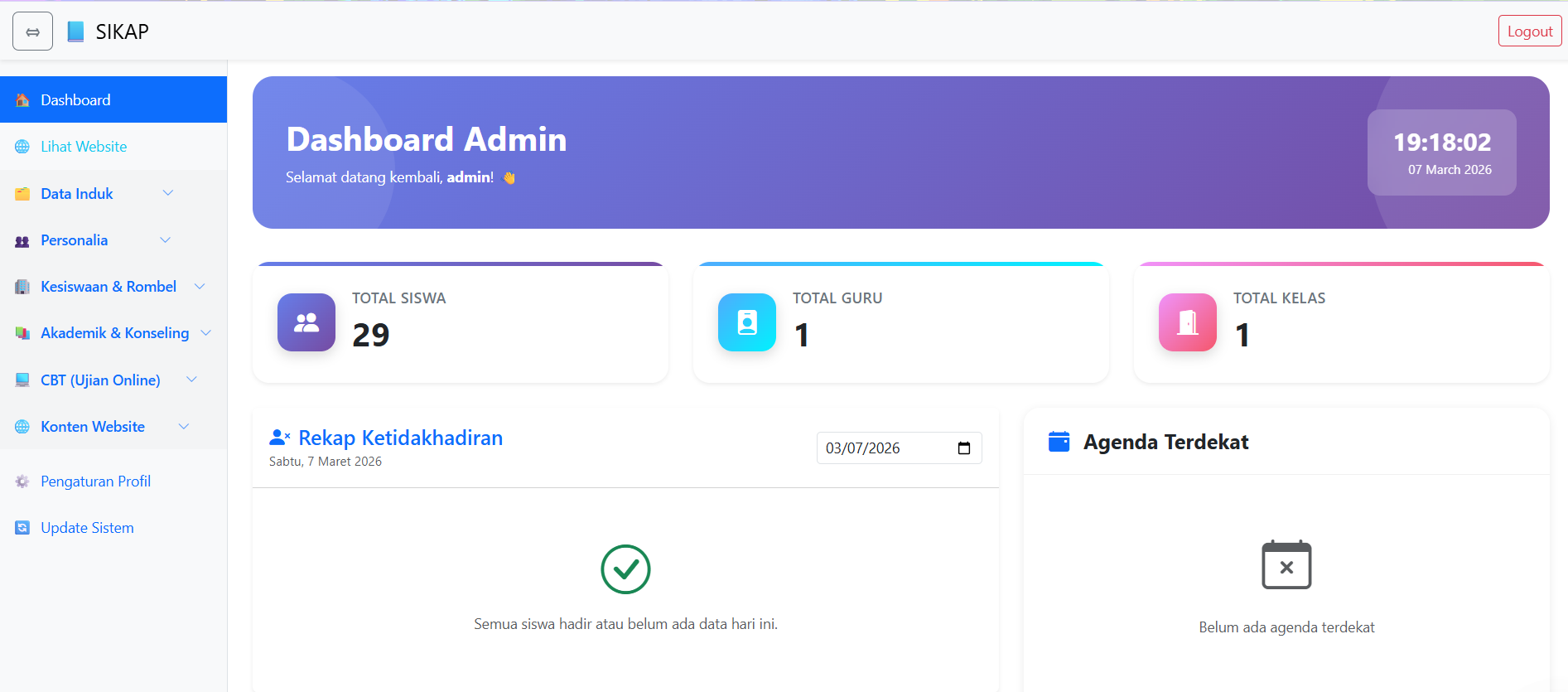Open the Lihat Website link
Screen dimensions: 1568x692
[x=84, y=147]
